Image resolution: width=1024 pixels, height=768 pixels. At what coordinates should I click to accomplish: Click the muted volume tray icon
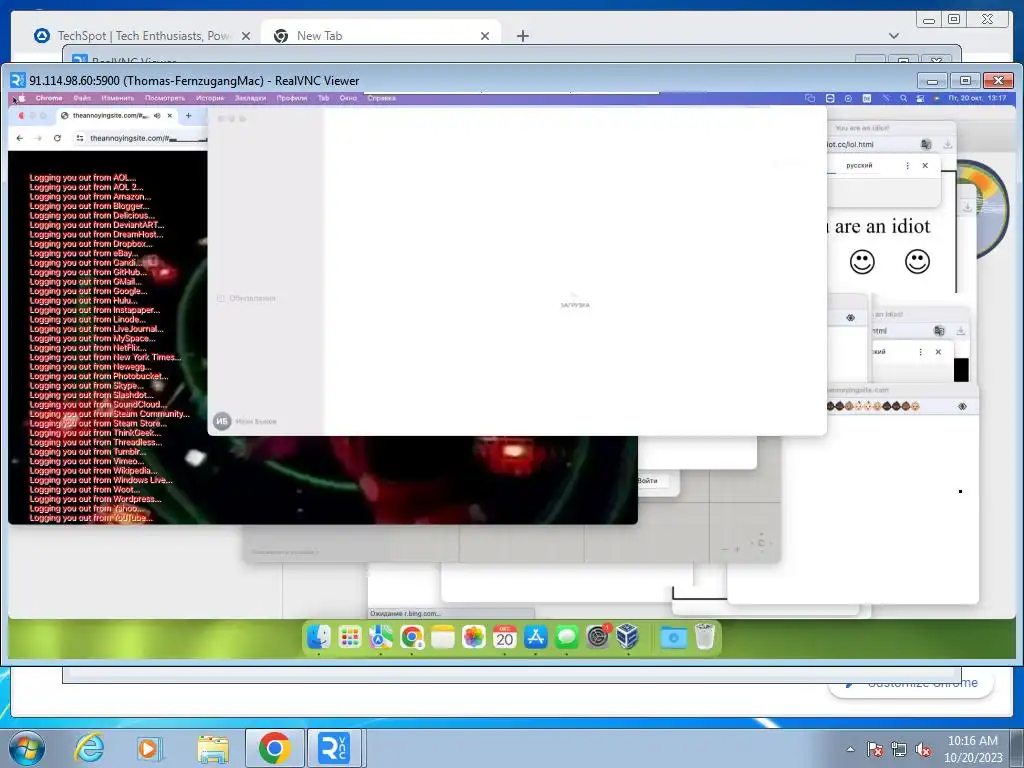923,749
